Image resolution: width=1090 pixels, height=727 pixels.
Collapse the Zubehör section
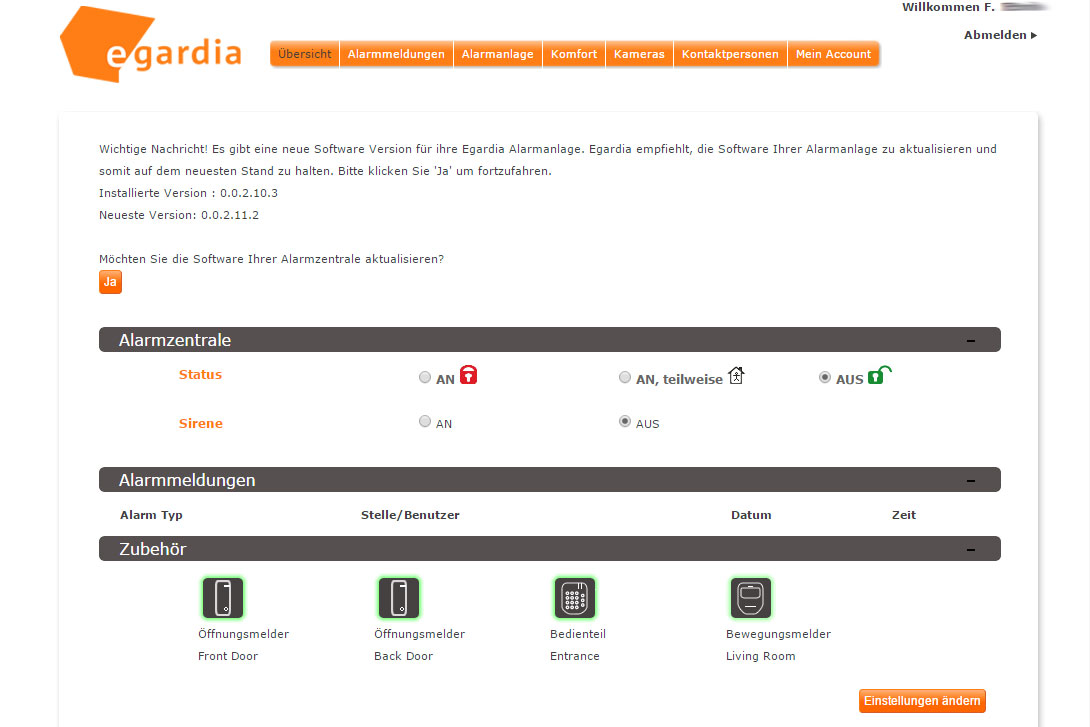click(x=970, y=549)
